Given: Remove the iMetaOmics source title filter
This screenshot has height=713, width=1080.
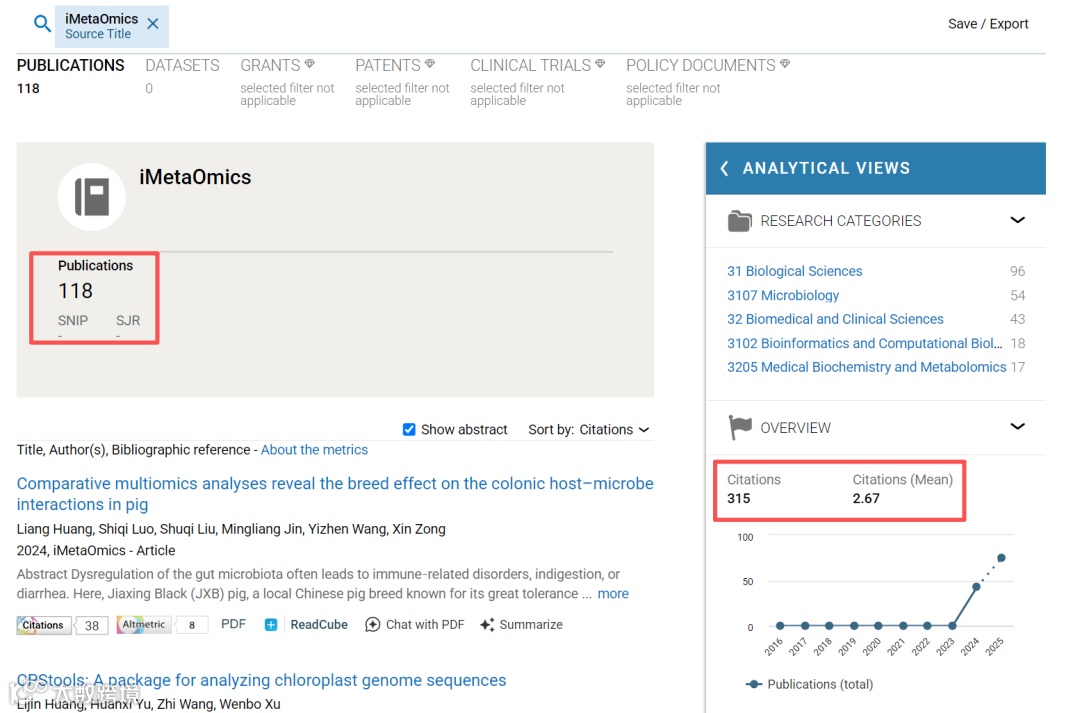Looking at the screenshot, I should point(153,24).
